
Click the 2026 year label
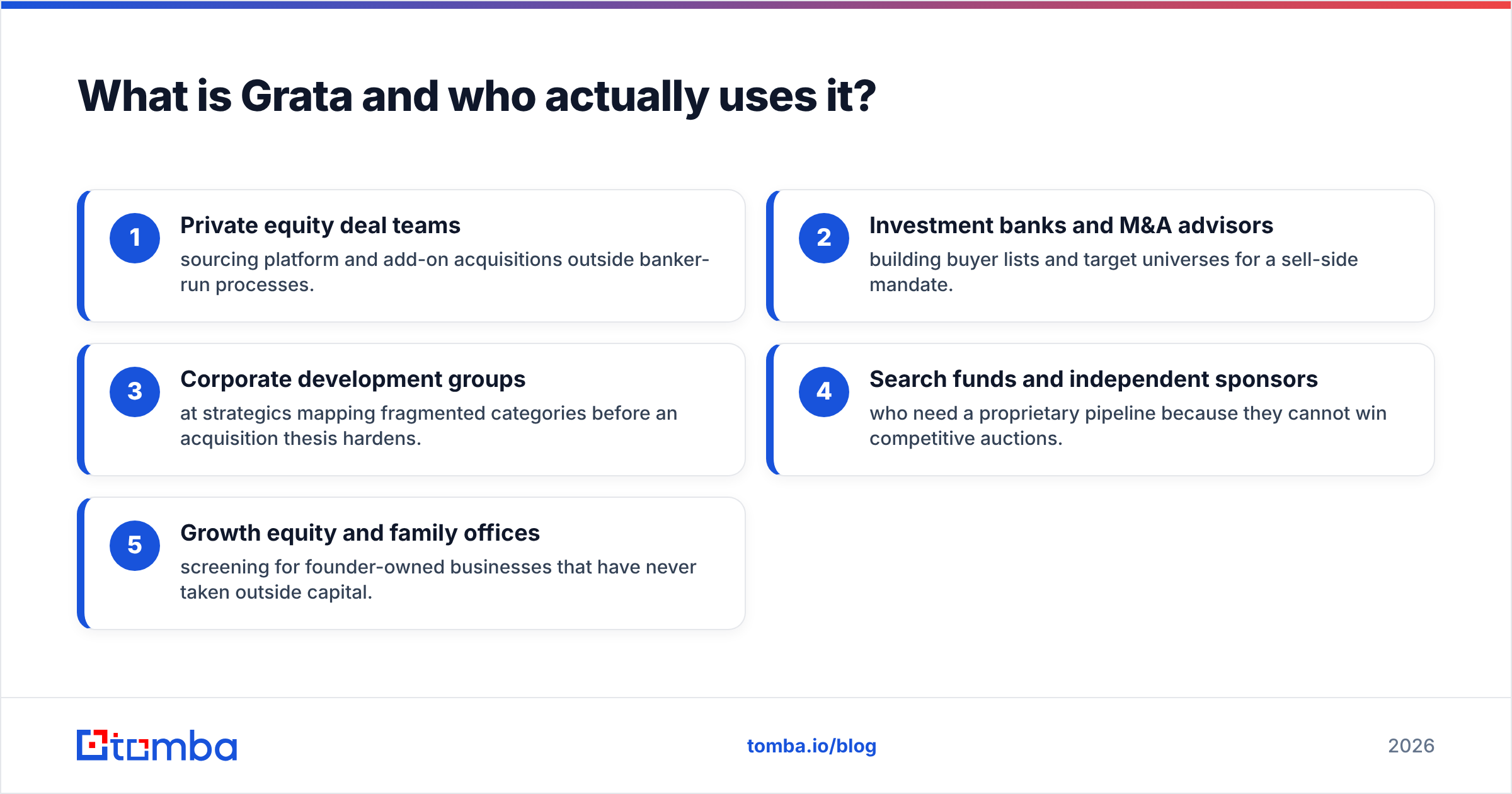pyautogui.click(x=1411, y=746)
